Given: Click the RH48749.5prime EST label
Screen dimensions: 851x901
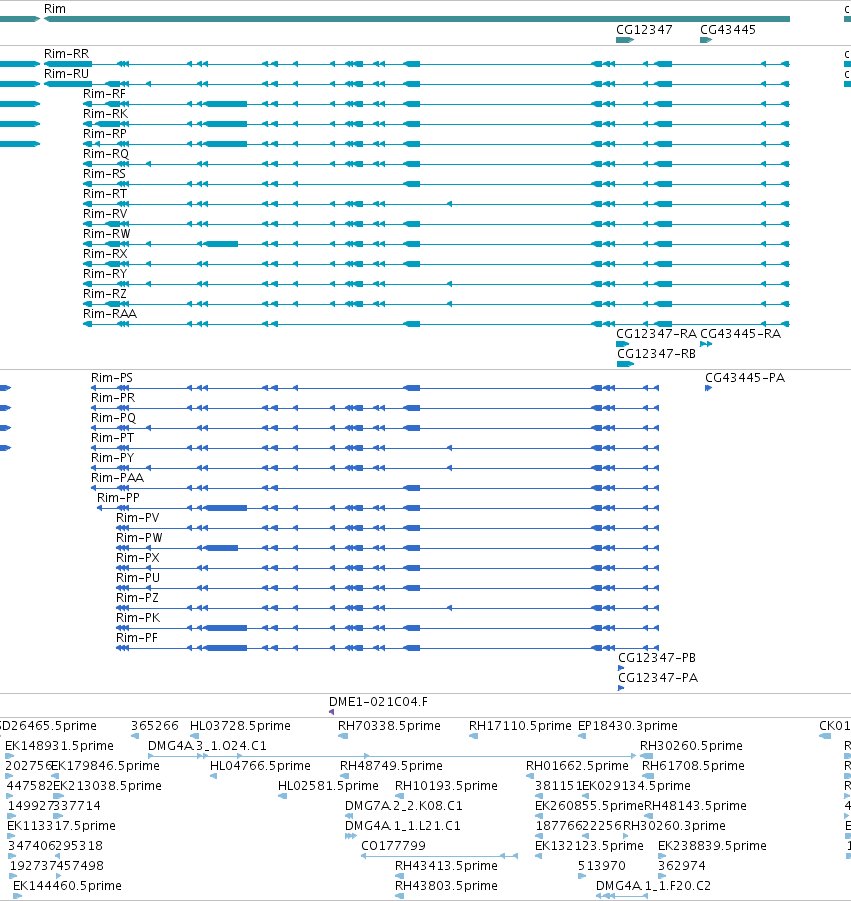Looking at the screenshot, I should pyautogui.click(x=391, y=766).
